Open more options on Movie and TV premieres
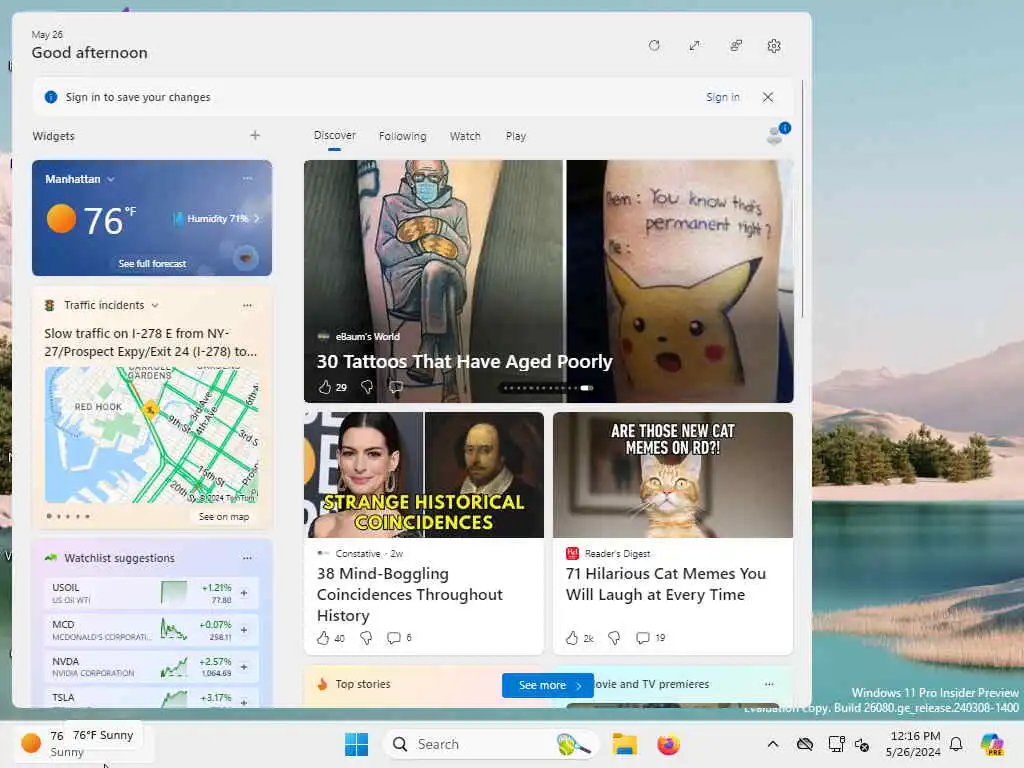The image size is (1024, 768). pyautogui.click(x=769, y=684)
